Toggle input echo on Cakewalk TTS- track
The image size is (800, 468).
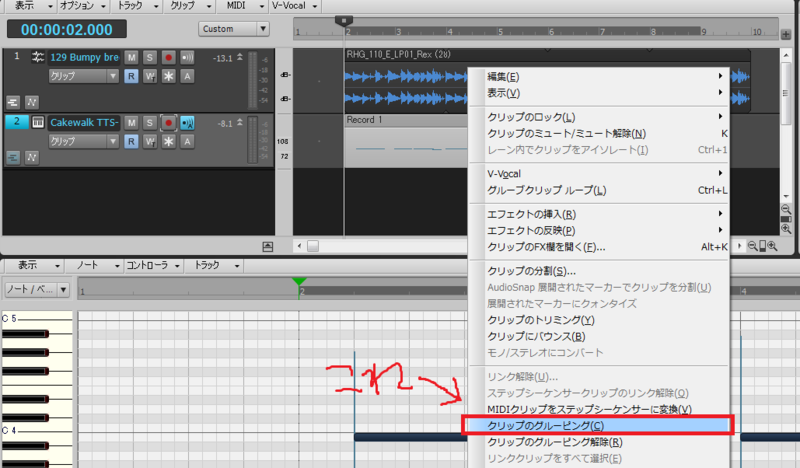[187, 122]
